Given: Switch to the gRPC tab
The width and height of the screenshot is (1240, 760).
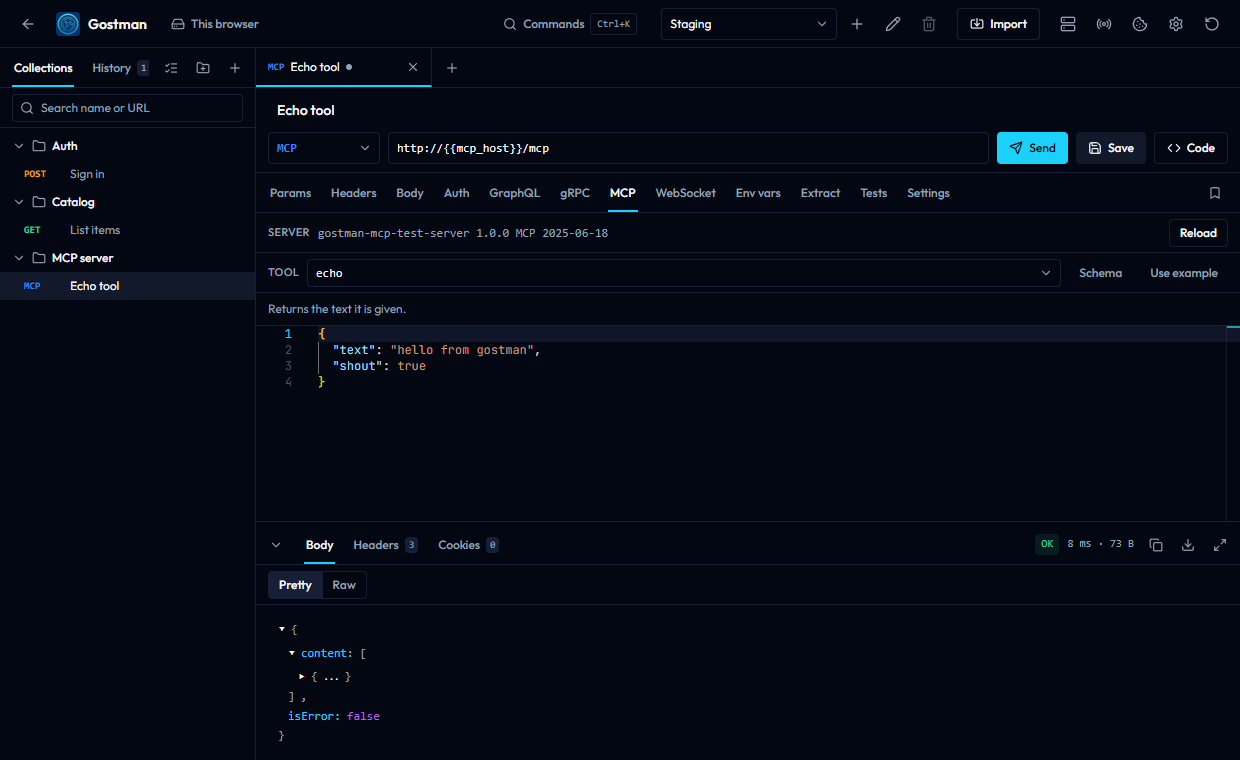Looking at the screenshot, I should tap(575, 193).
